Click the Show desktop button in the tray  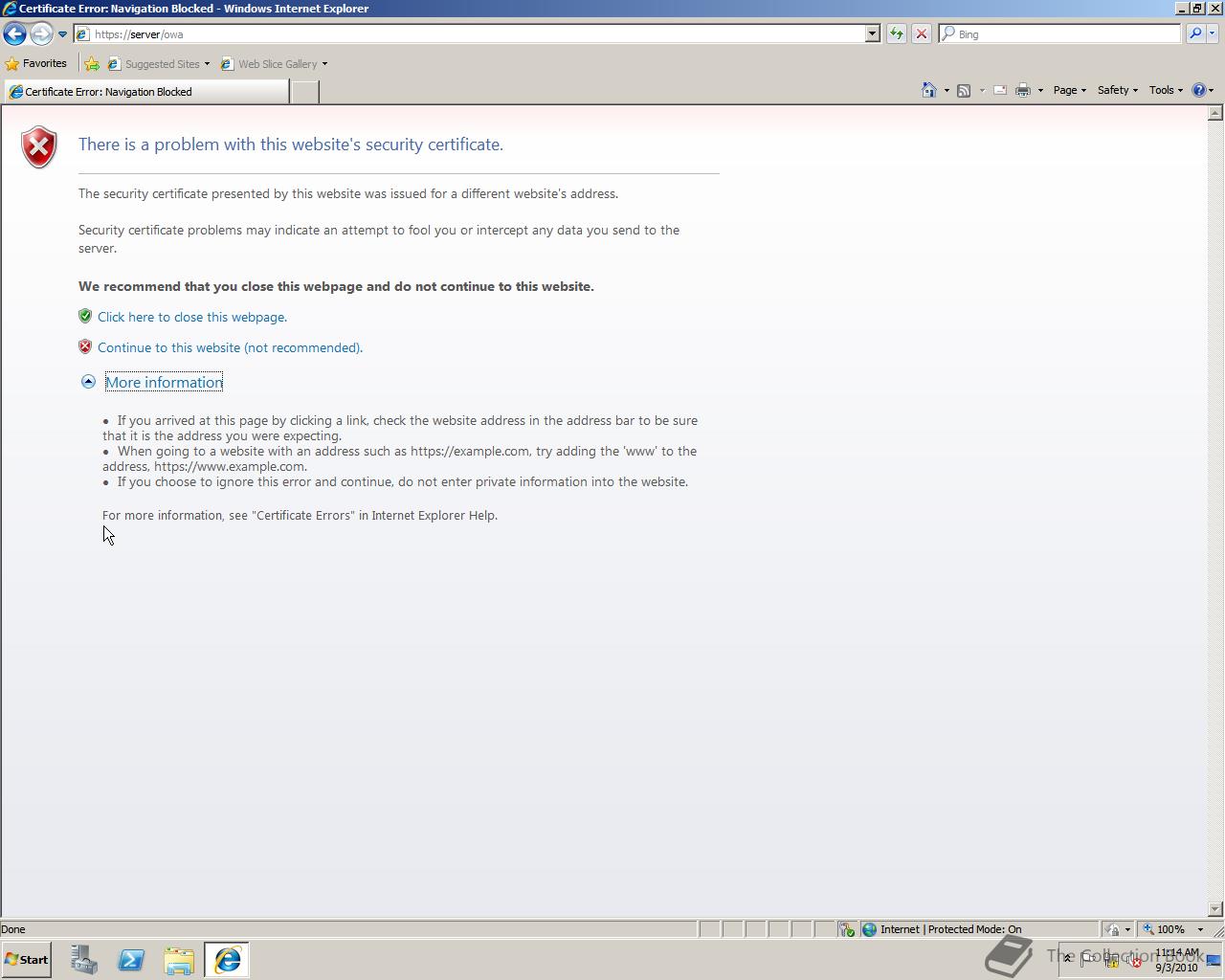pyautogui.click(x=1214, y=960)
